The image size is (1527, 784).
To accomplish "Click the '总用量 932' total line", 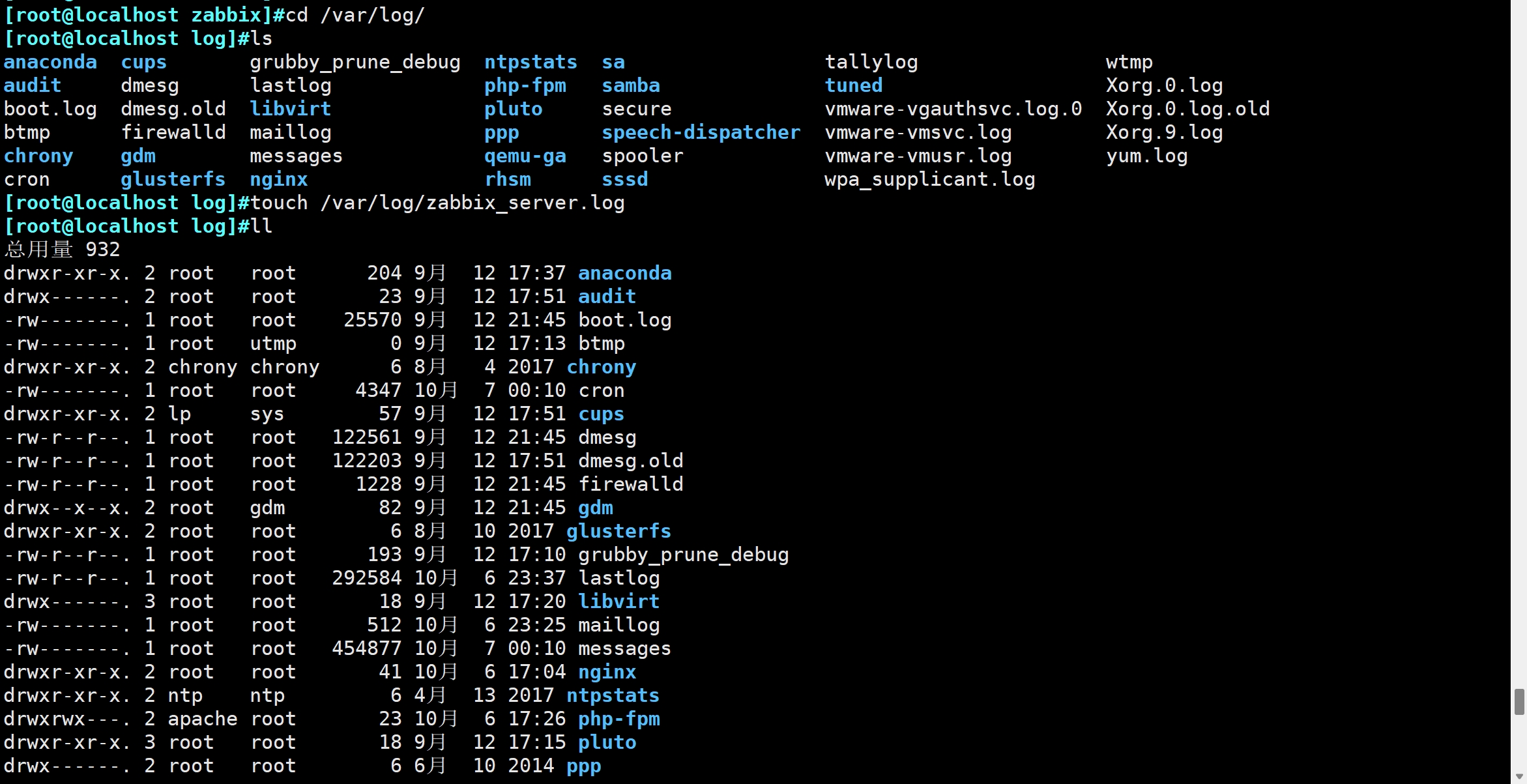I will [62, 250].
